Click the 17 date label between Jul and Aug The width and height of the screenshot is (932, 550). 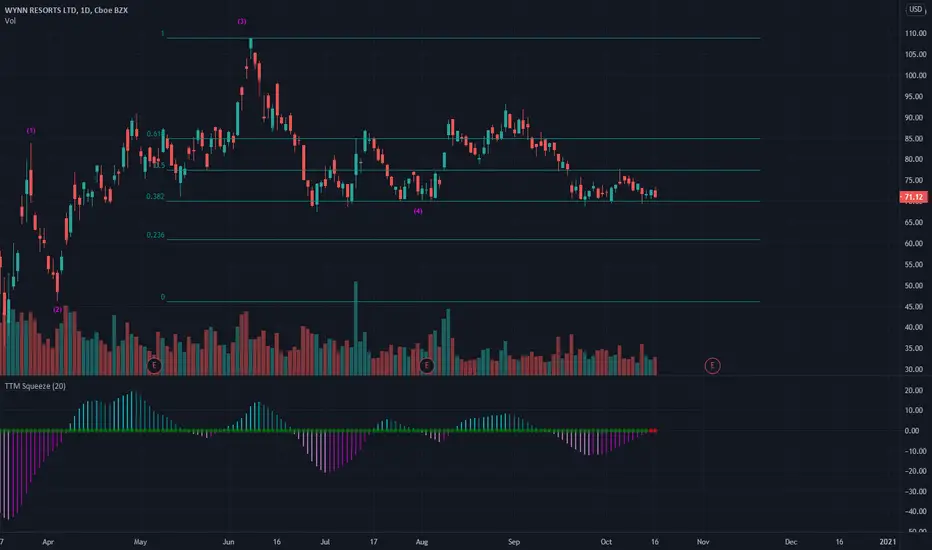[373, 542]
